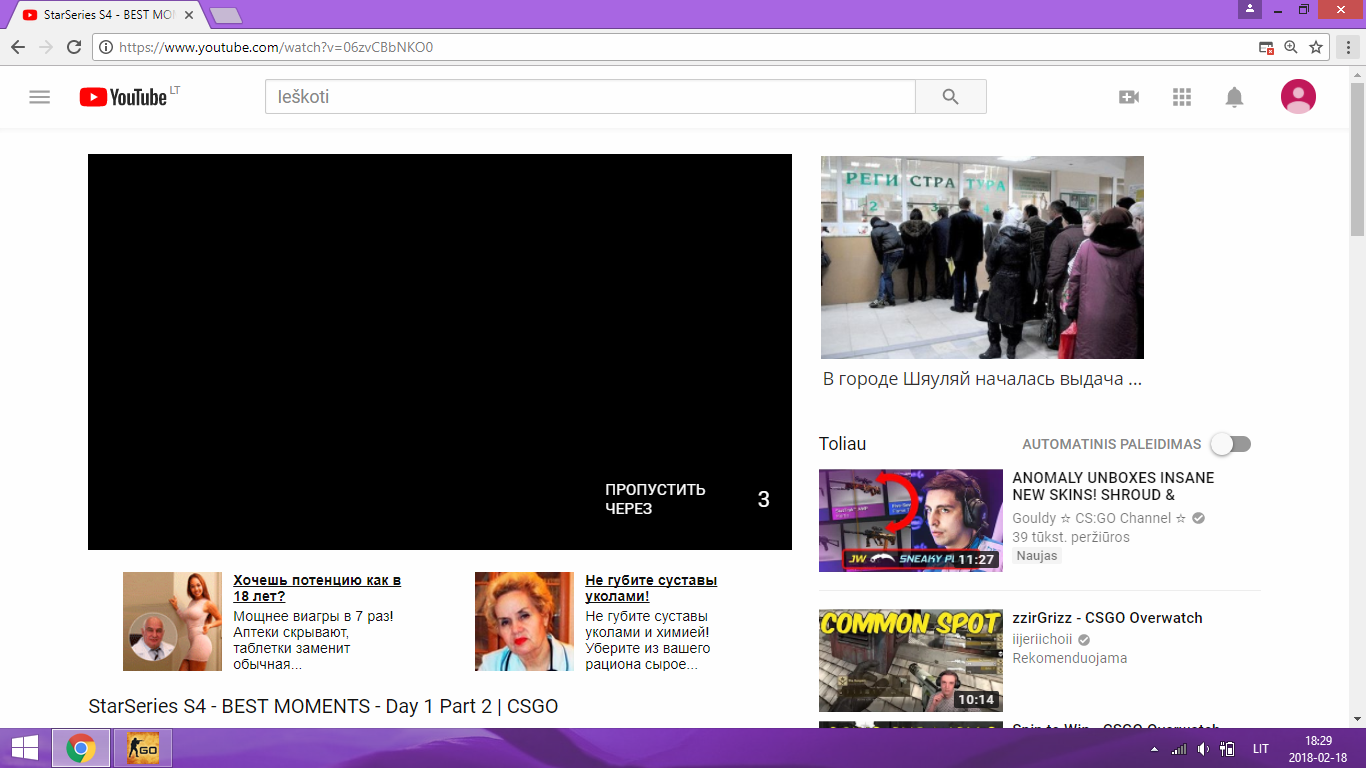Open the Windows Start menu
Image resolution: width=1366 pixels, height=768 pixels.
(x=24, y=748)
